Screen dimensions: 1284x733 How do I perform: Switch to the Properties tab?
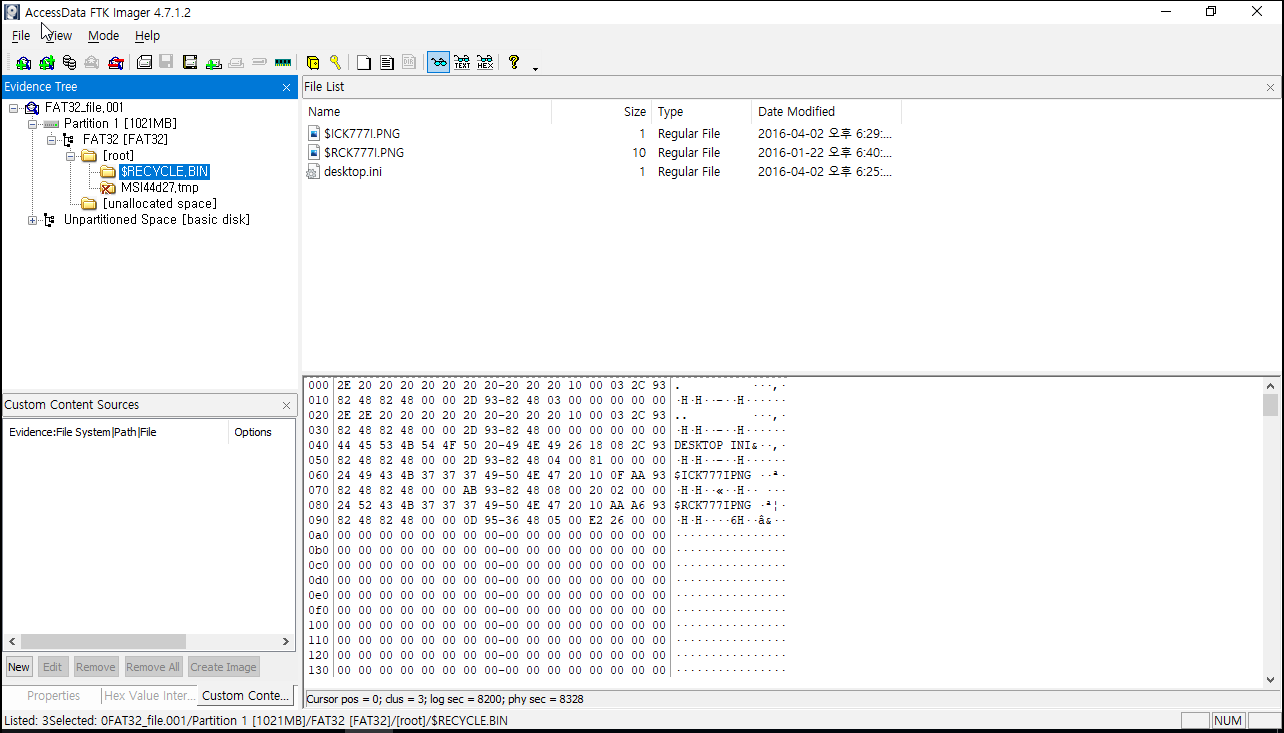(53, 695)
